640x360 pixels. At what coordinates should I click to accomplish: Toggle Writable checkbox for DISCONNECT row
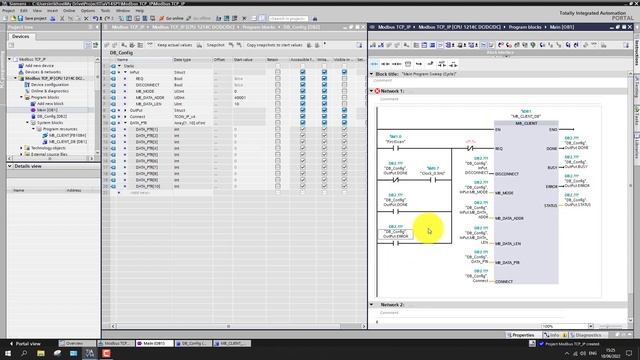click(324, 85)
